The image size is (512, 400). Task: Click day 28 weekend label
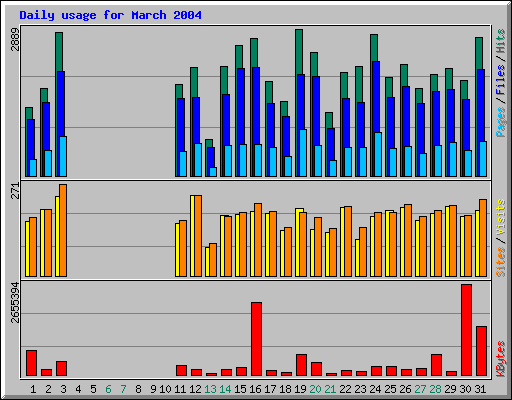click(435, 389)
